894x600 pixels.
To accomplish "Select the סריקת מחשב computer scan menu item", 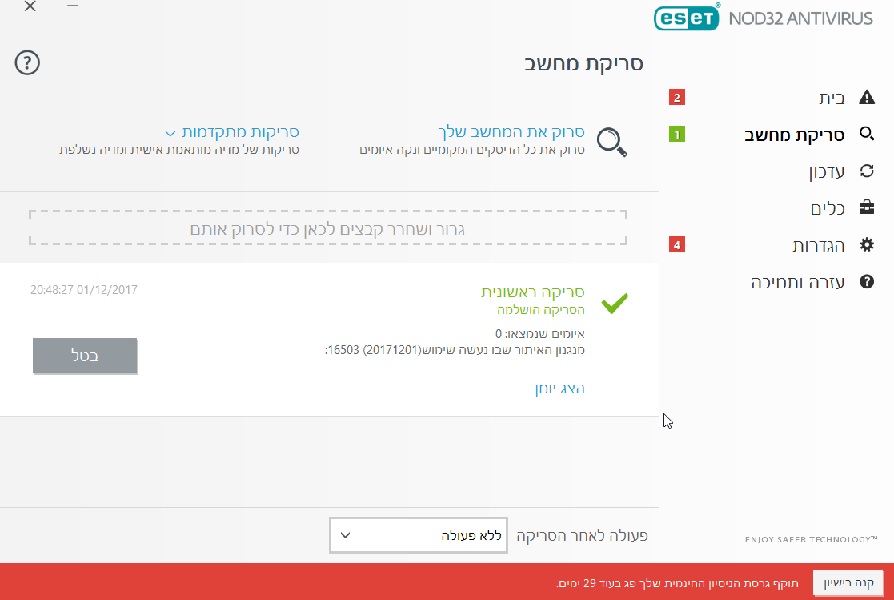I will [x=796, y=134].
